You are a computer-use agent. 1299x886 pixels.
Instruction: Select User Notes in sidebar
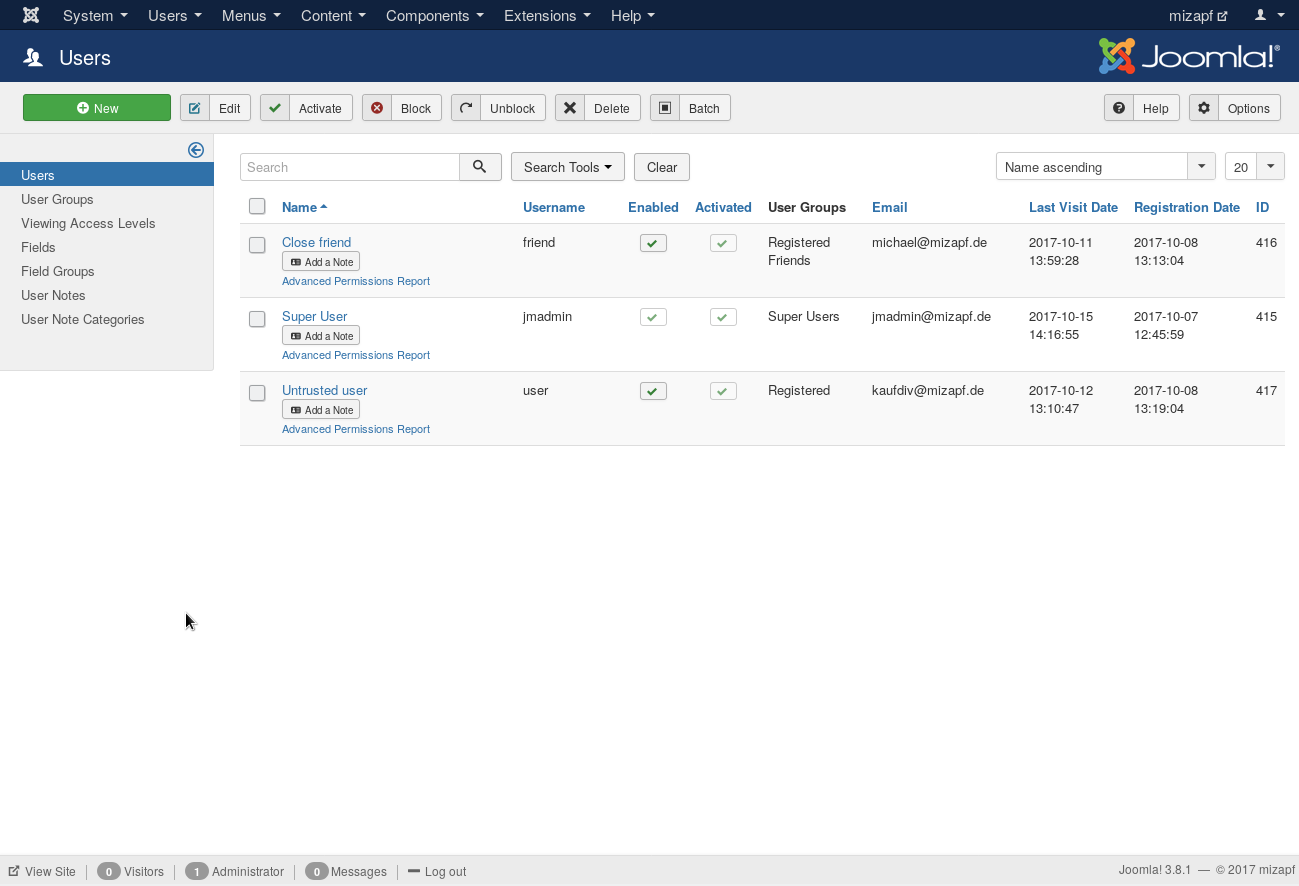pyautogui.click(x=53, y=295)
